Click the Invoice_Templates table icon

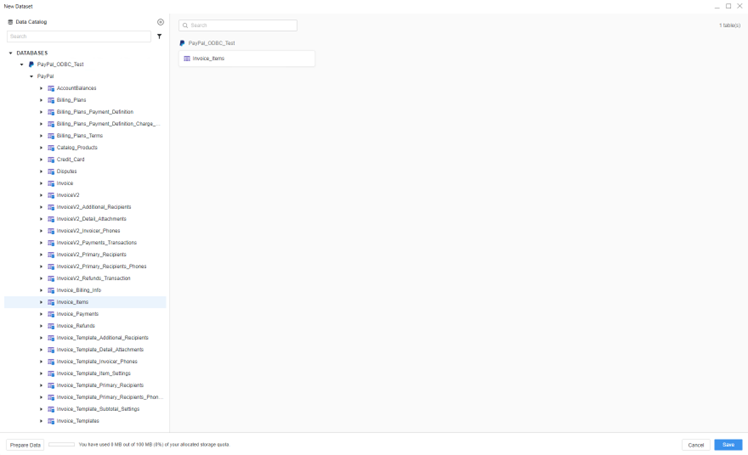[x=51, y=421]
